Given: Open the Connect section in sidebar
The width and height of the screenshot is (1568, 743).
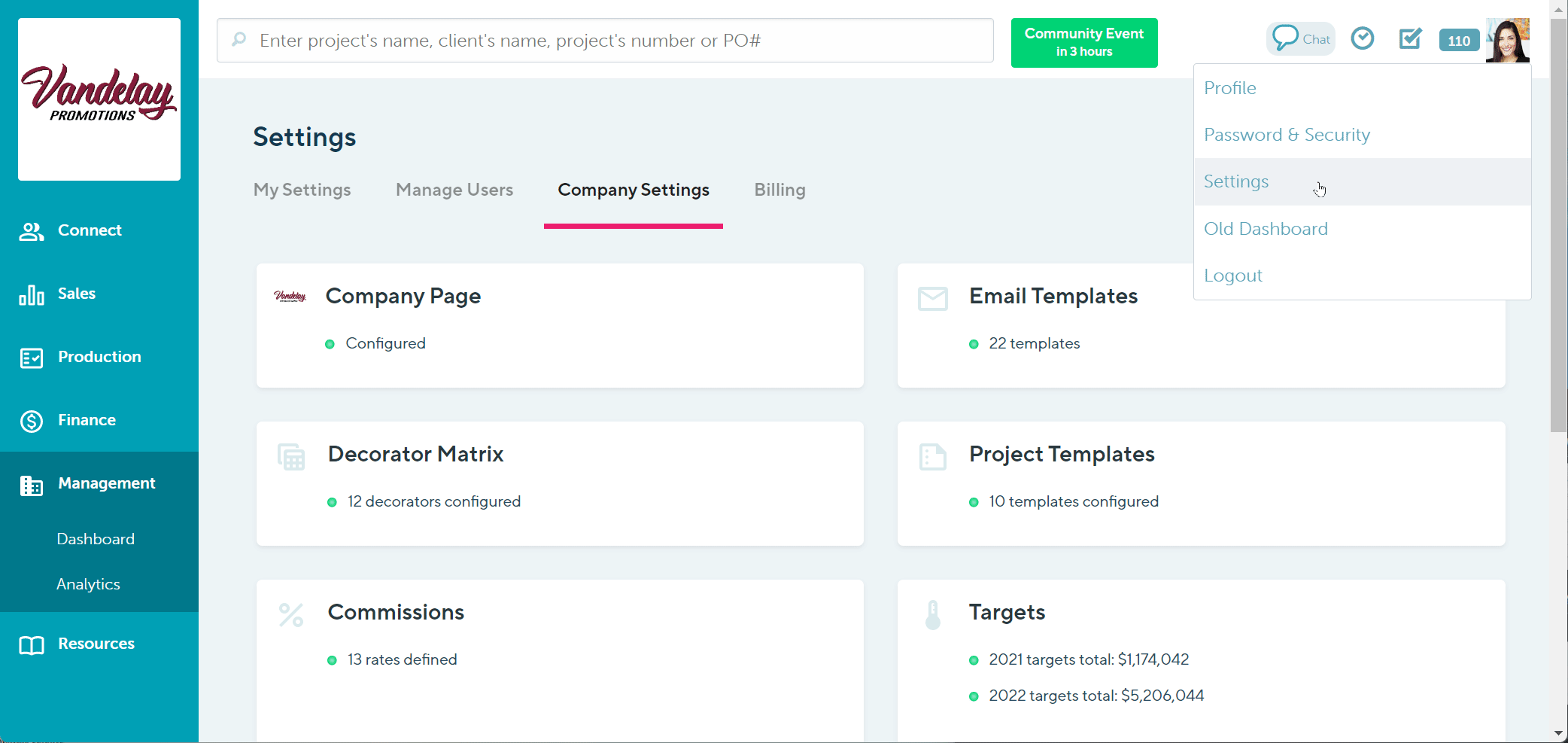Looking at the screenshot, I should [90, 230].
